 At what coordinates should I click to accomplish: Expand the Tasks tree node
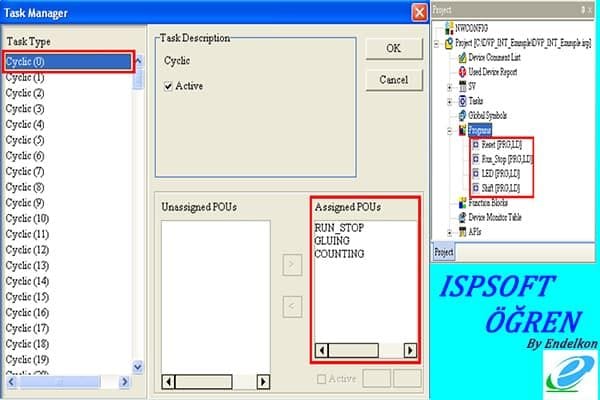click(450, 102)
